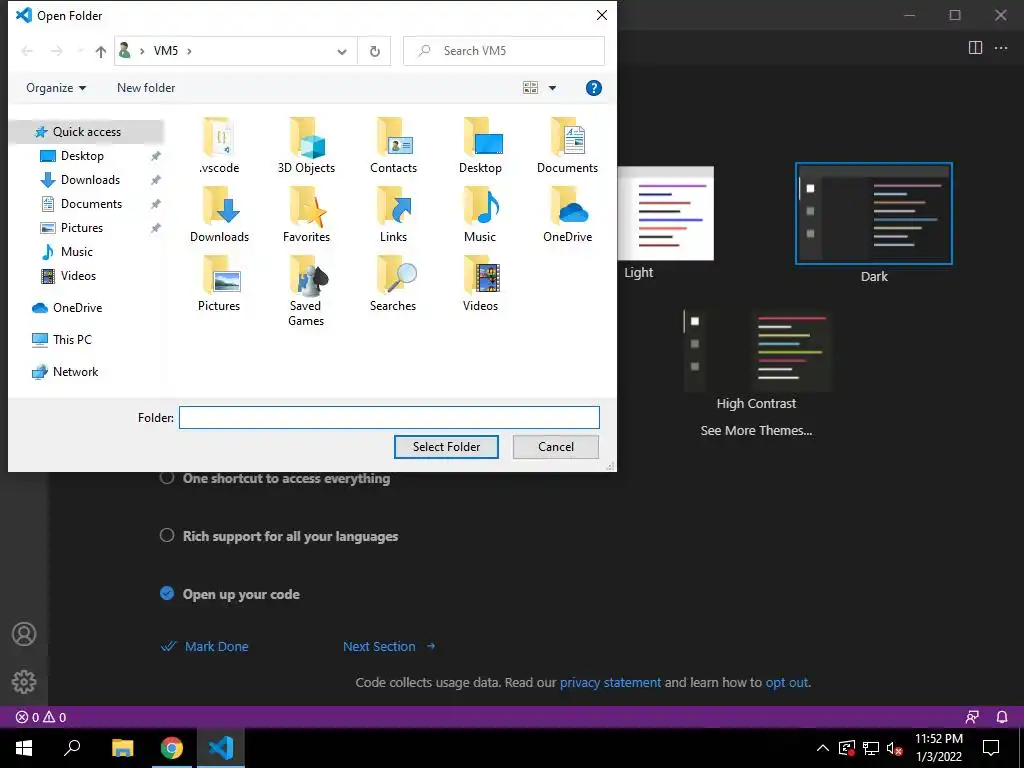Open the view options dropdown arrow
1024x768 pixels.
(x=552, y=88)
